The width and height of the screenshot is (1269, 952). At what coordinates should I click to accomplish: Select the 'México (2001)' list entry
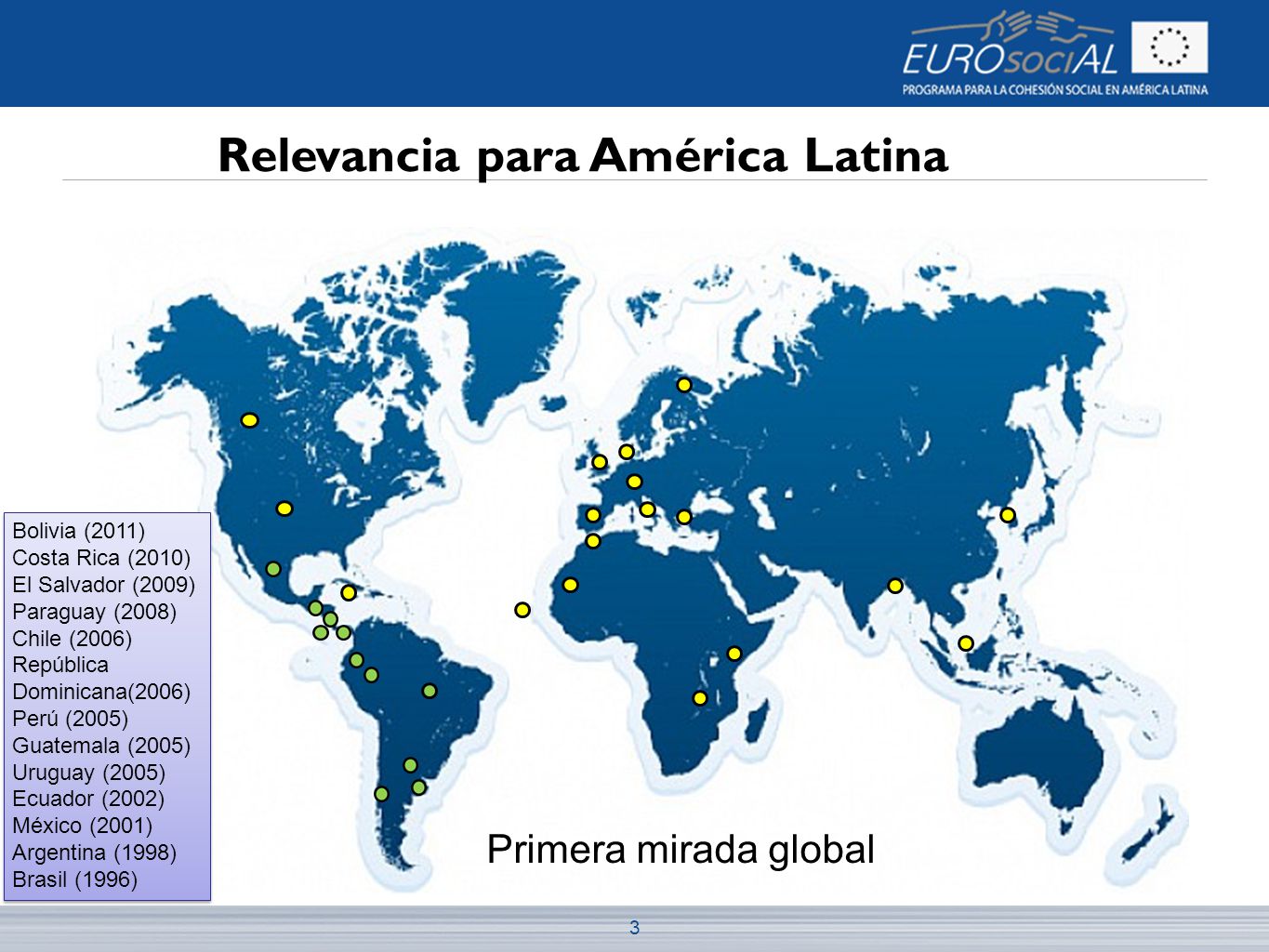(x=83, y=826)
